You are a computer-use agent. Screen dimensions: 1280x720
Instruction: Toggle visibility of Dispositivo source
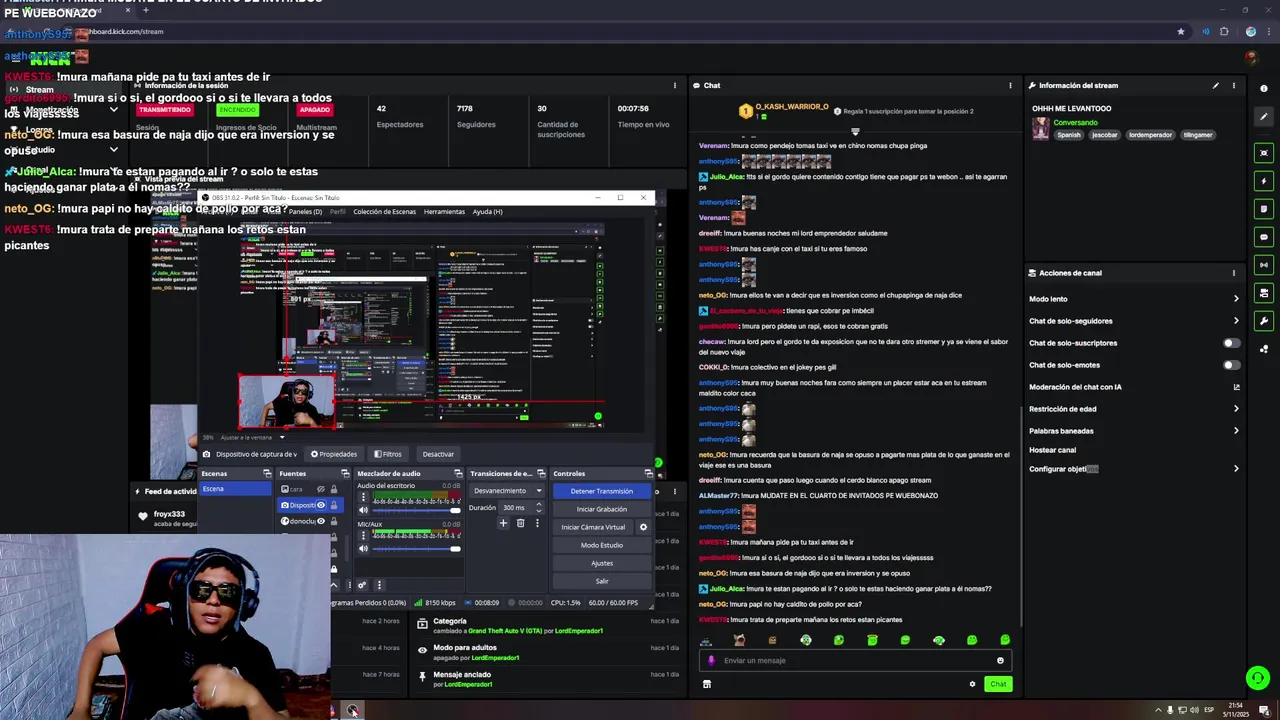coord(321,505)
